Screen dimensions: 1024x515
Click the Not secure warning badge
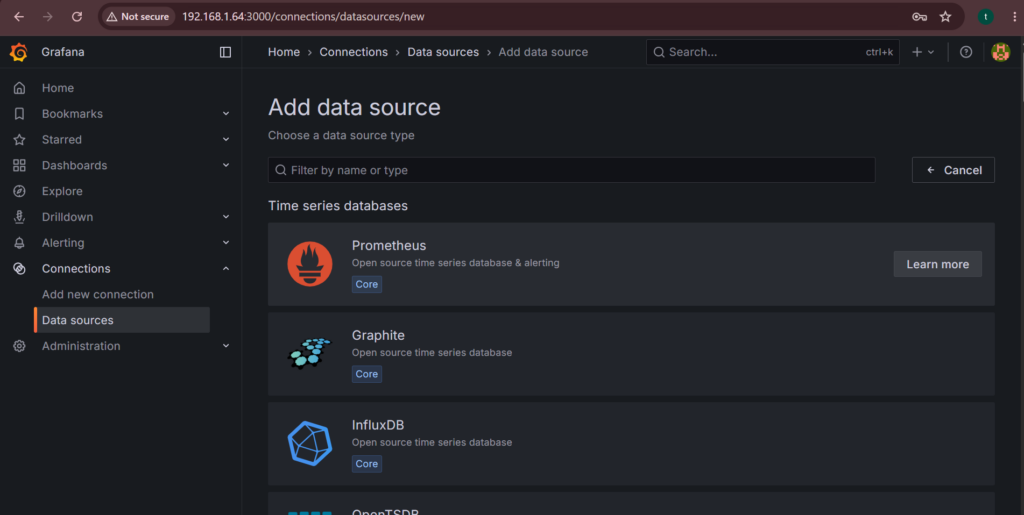pos(138,17)
